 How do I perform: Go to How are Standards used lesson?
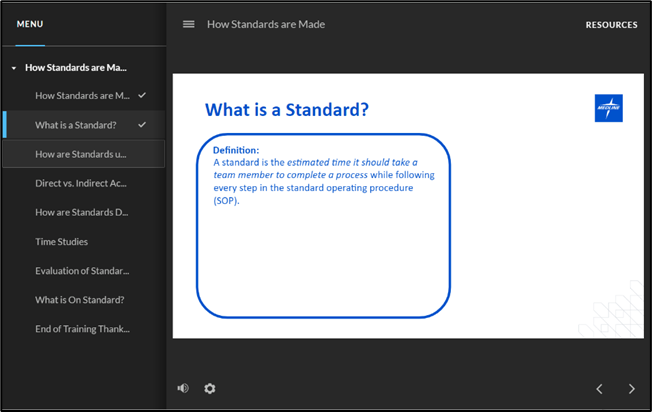(x=81, y=154)
